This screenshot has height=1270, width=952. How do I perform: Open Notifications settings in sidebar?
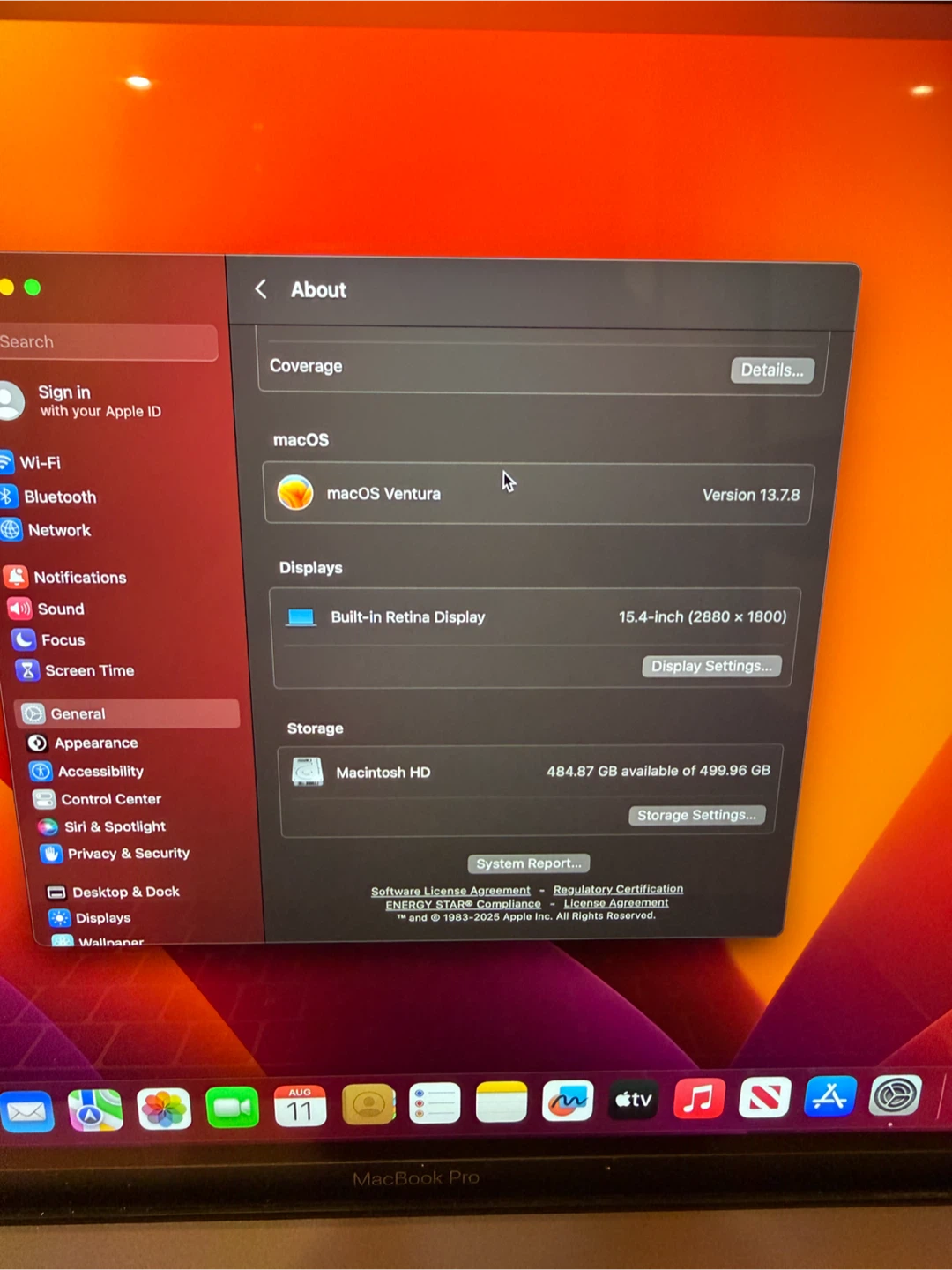(x=66, y=578)
